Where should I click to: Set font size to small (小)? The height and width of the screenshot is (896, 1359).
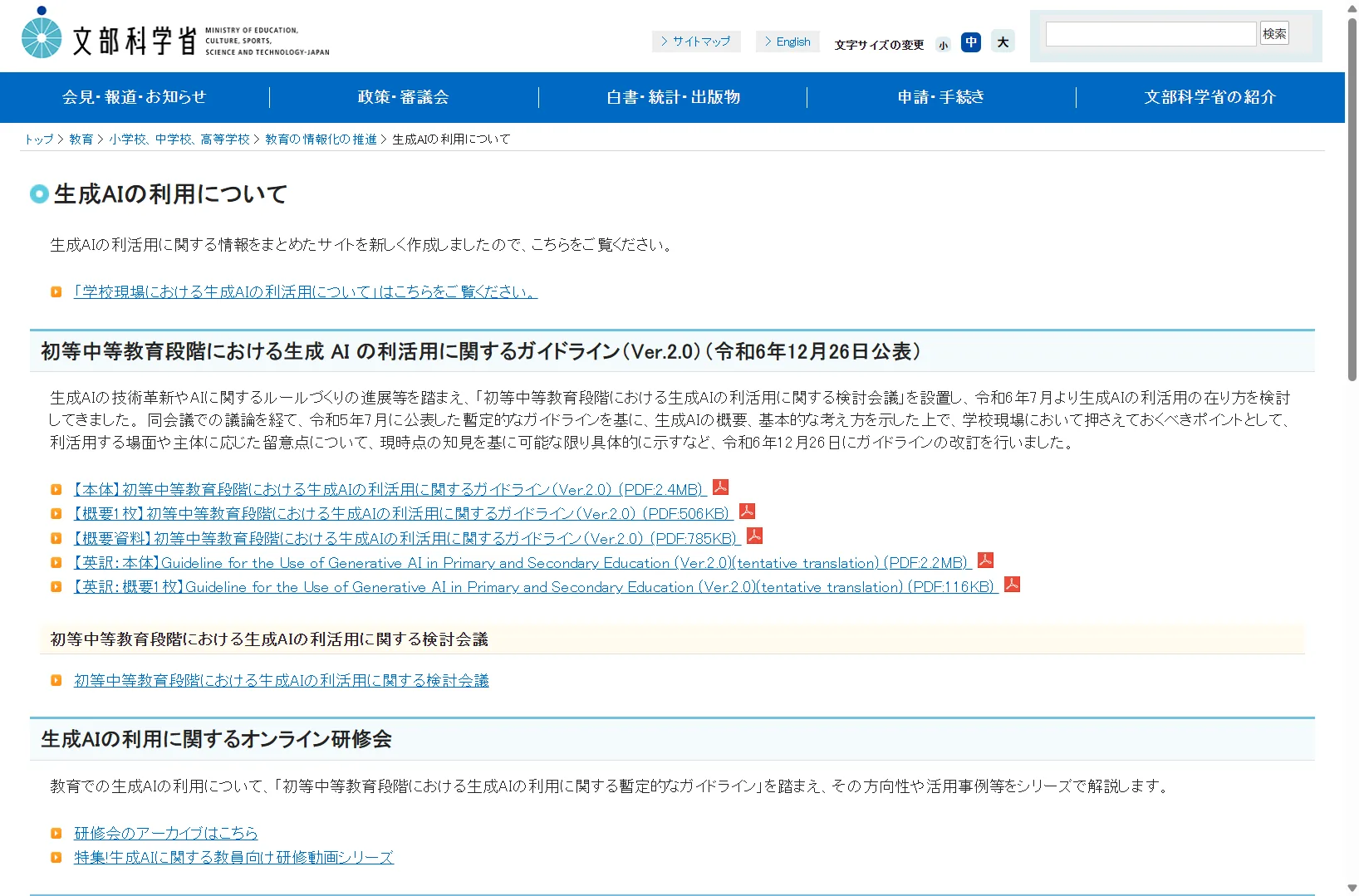(944, 45)
